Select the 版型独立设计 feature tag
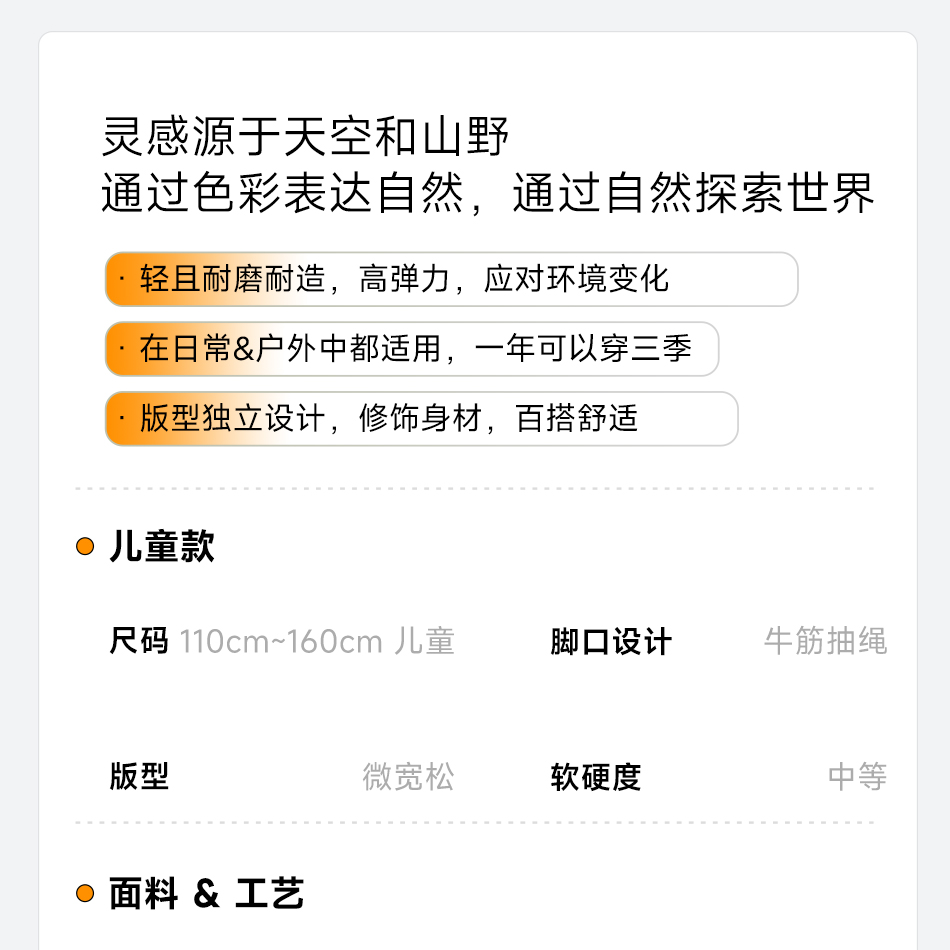The width and height of the screenshot is (950, 950). (421, 419)
